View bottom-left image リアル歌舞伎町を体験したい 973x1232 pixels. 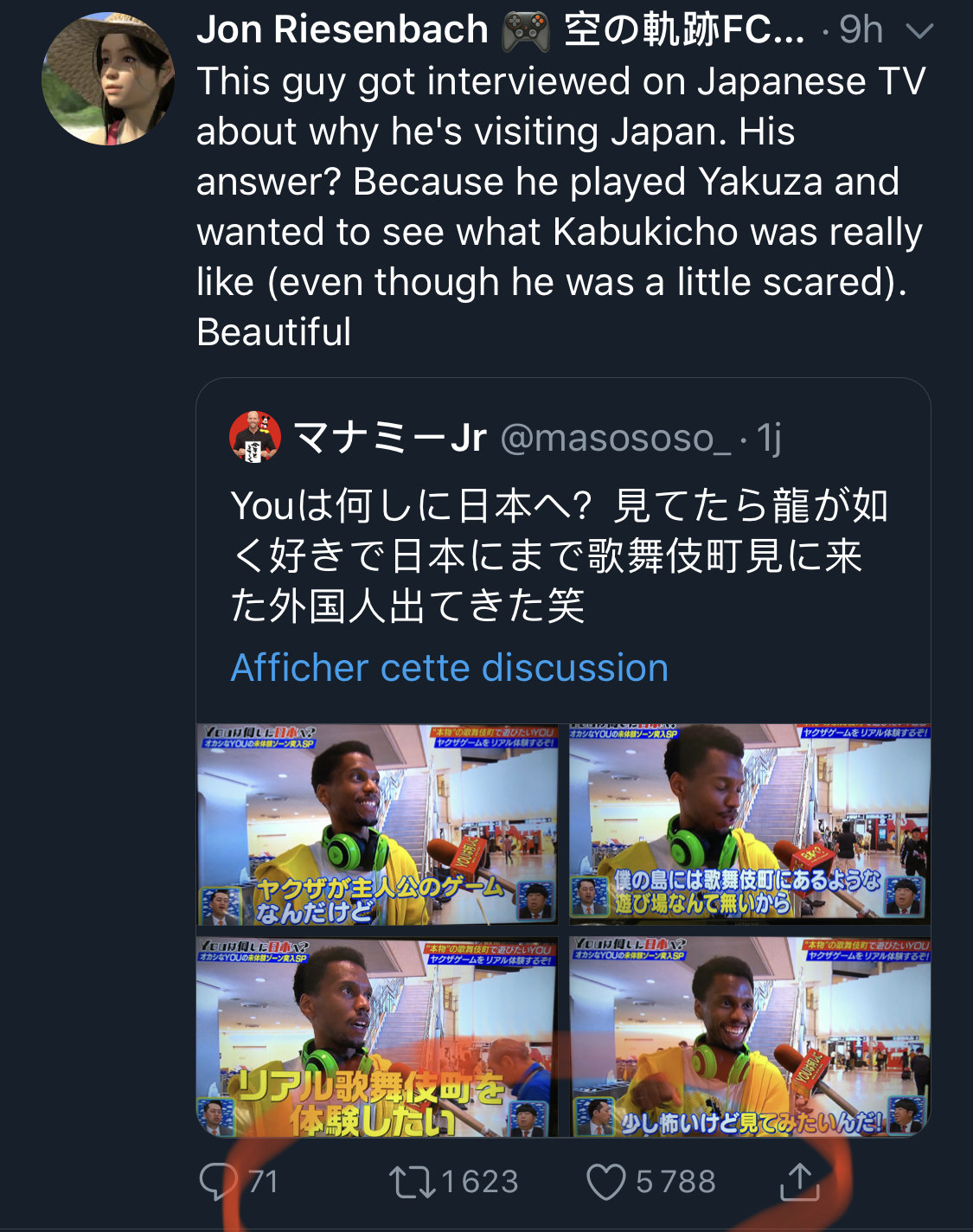click(x=378, y=1036)
